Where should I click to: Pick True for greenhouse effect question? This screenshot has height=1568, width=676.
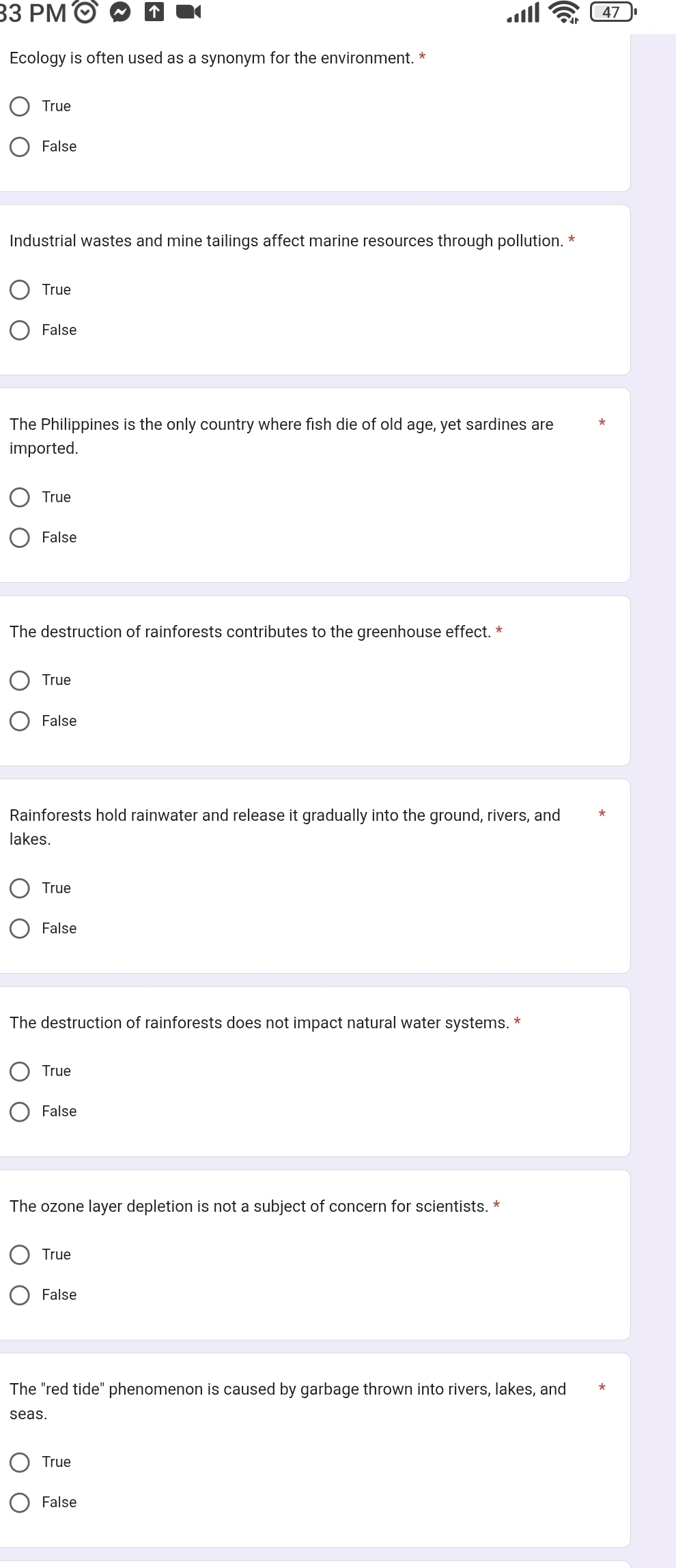coord(20,680)
